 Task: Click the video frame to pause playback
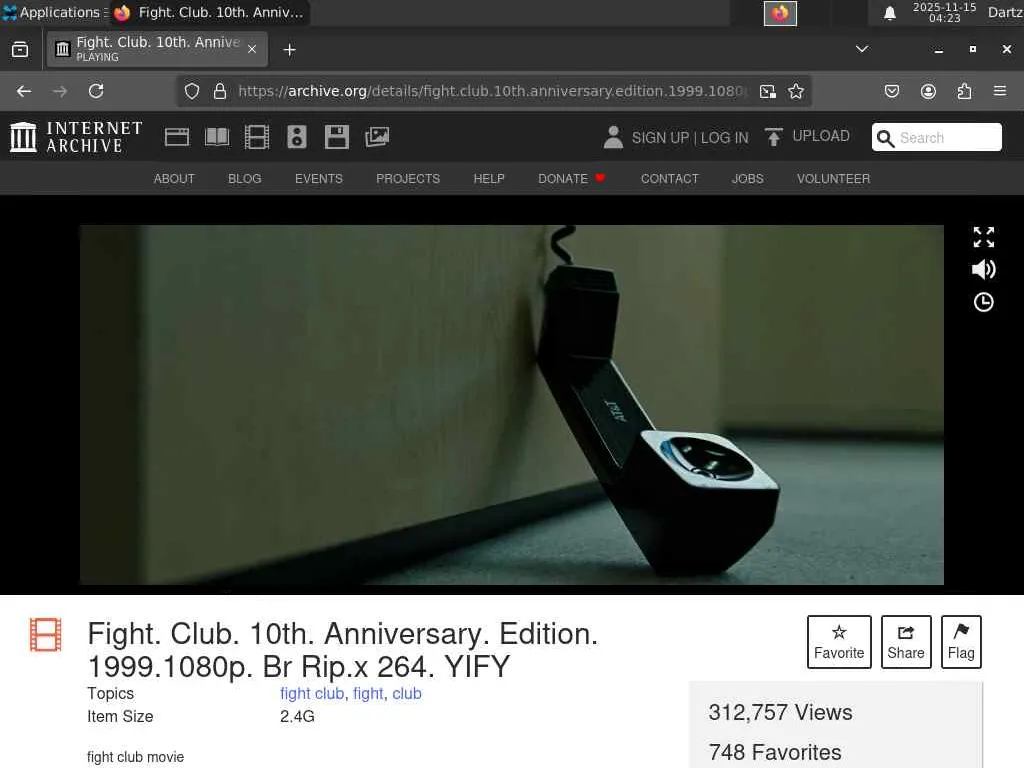[x=511, y=405]
